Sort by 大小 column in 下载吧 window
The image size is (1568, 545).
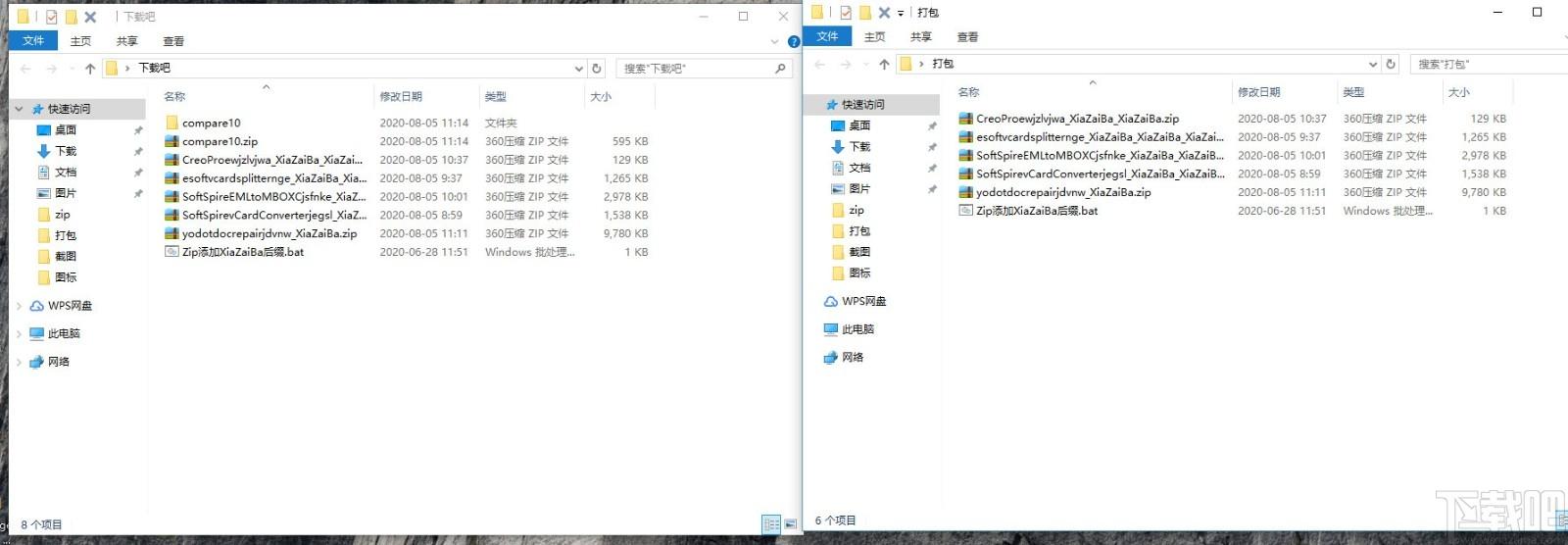point(601,96)
